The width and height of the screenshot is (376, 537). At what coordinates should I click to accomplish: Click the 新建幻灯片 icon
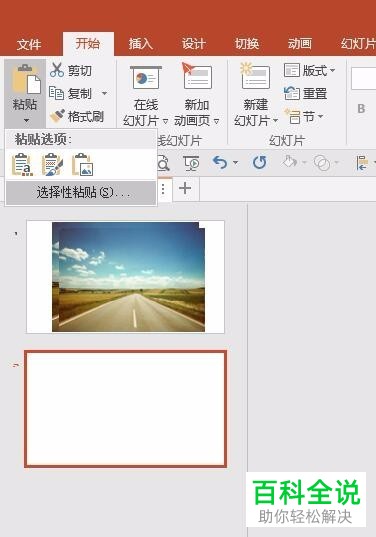[x=255, y=77]
